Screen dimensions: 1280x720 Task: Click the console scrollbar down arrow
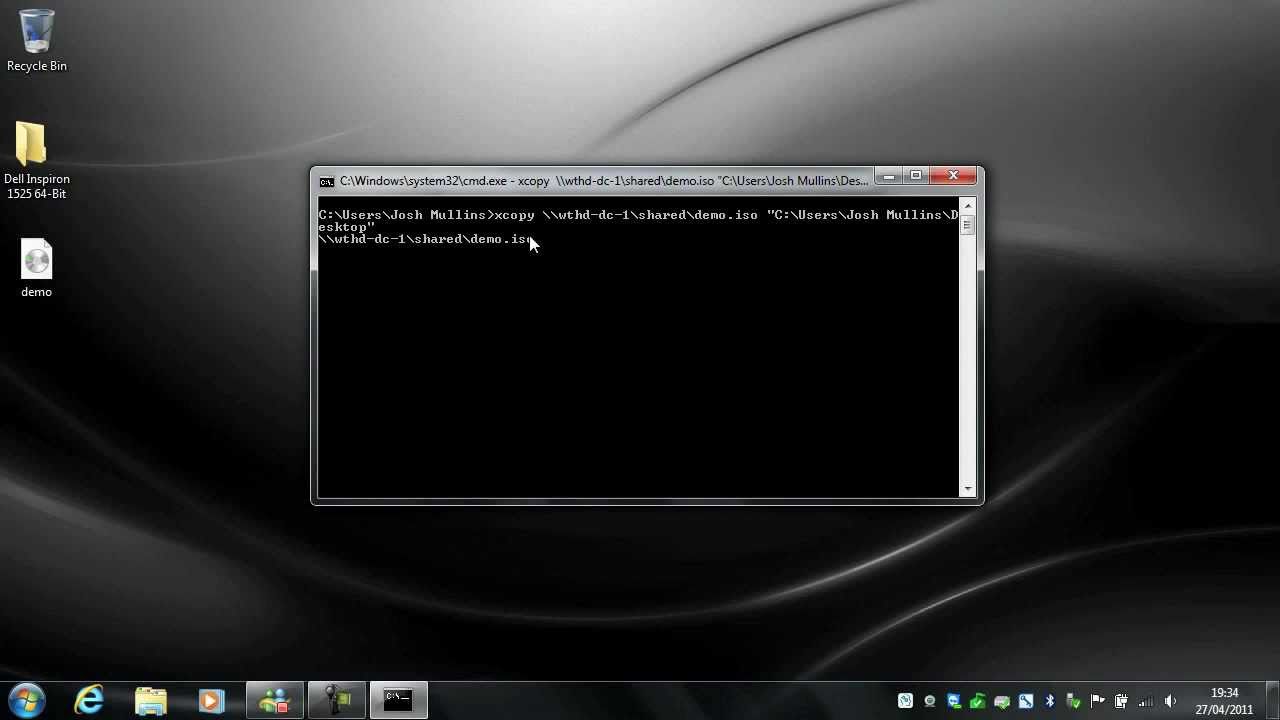(x=967, y=489)
